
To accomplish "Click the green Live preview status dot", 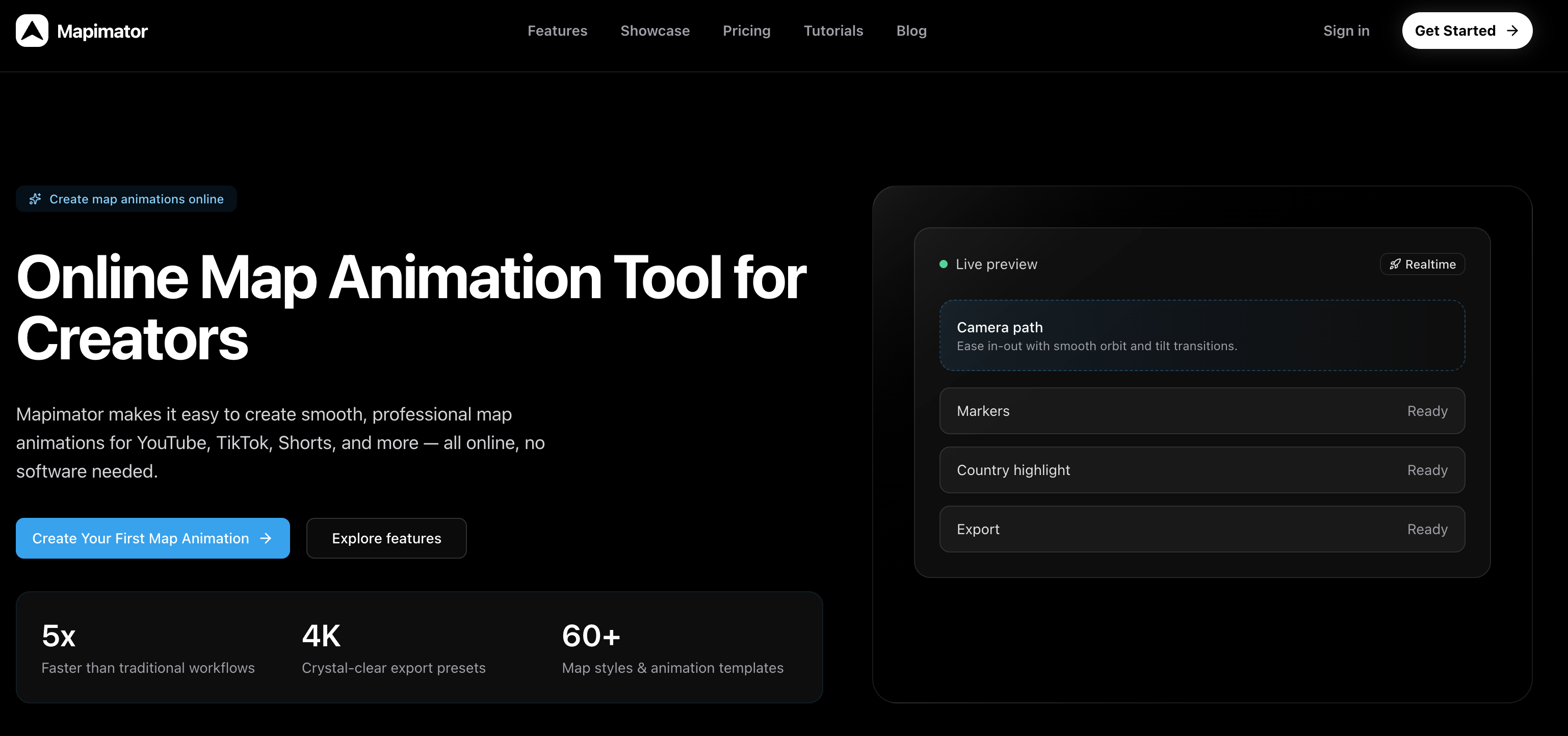I will pos(943,264).
